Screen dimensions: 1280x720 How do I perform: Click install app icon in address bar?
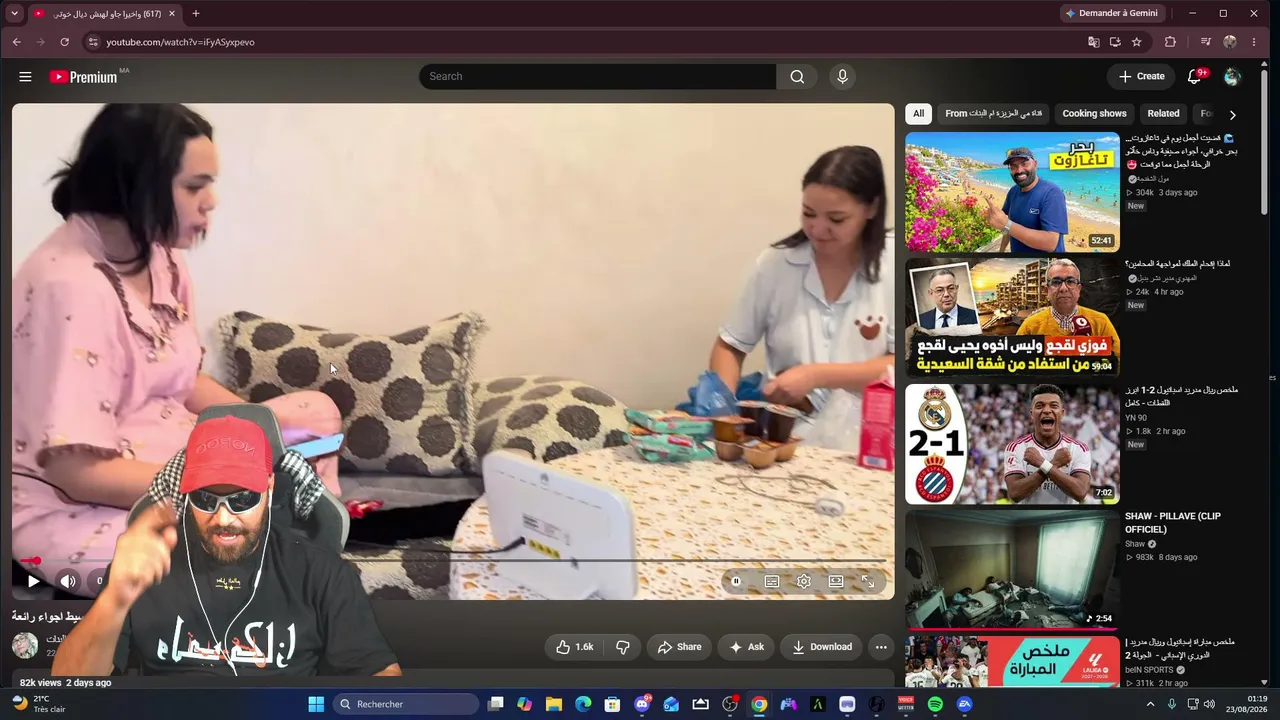[1115, 42]
